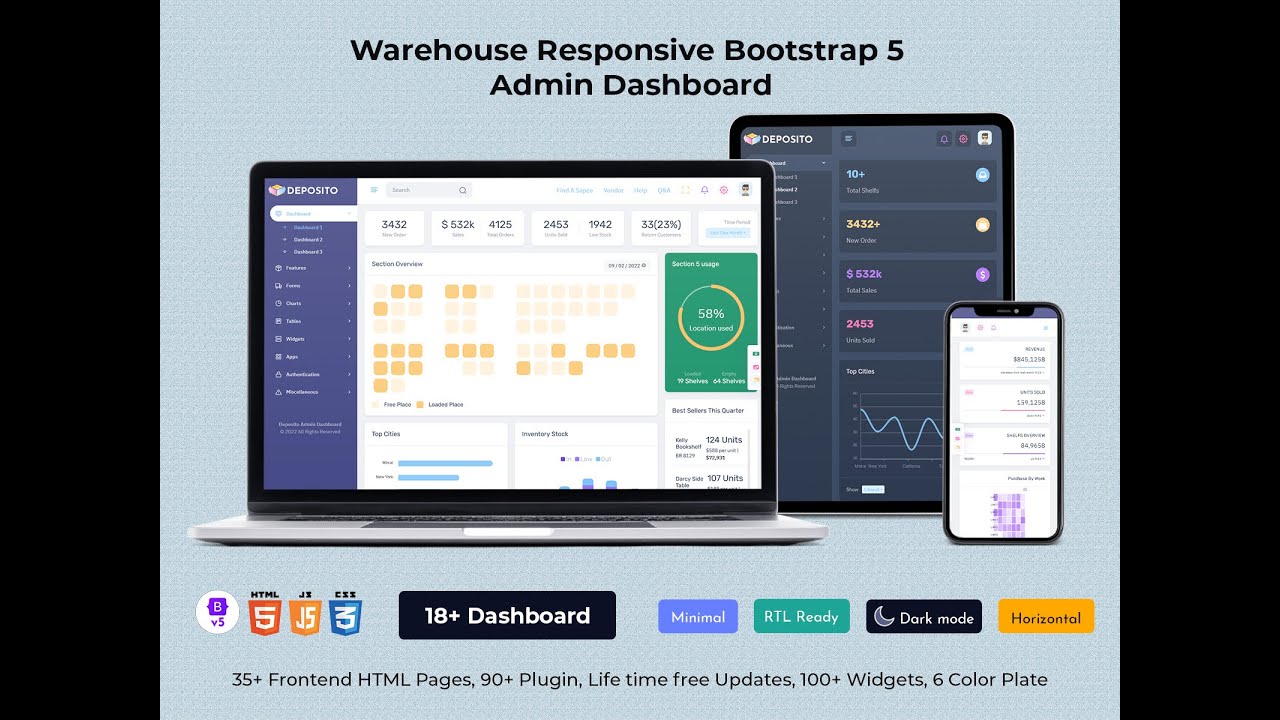Open settings gear on the laptop dashboard
The width and height of the screenshot is (1280, 720).
[x=723, y=190]
